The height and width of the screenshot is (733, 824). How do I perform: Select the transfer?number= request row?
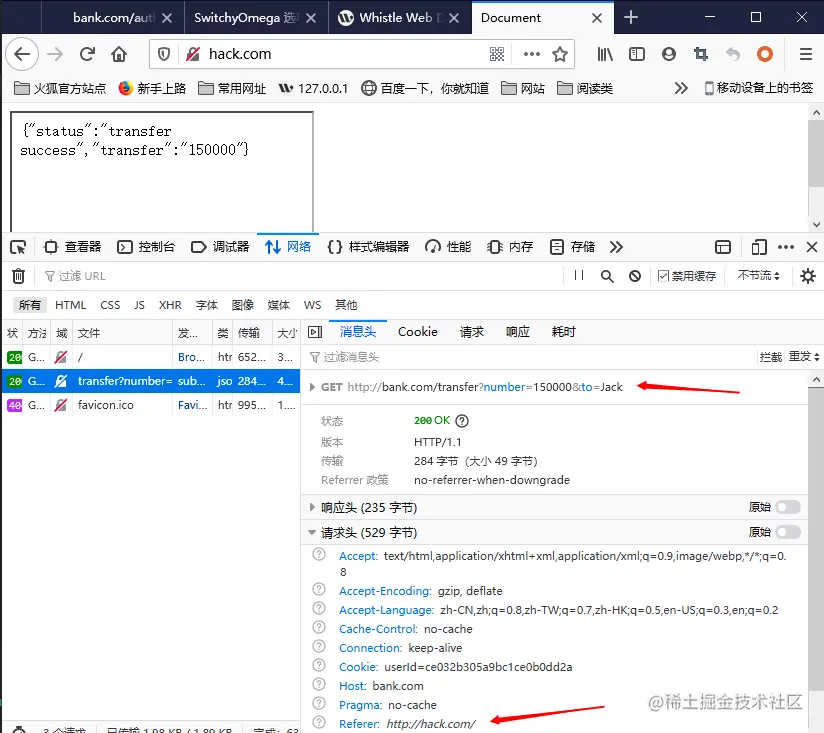[151, 381]
